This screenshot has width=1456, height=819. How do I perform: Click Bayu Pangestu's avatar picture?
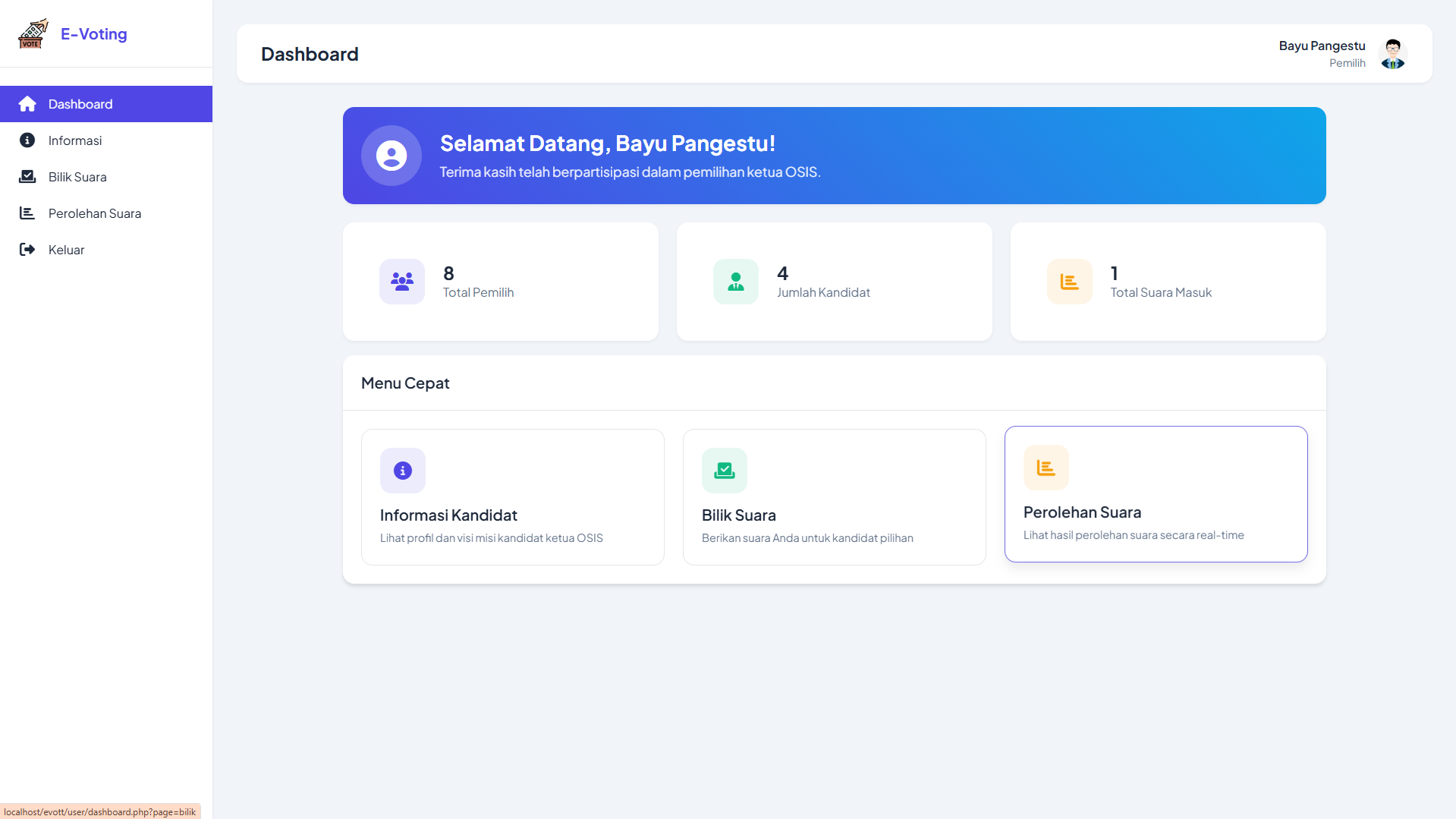[x=1393, y=54]
